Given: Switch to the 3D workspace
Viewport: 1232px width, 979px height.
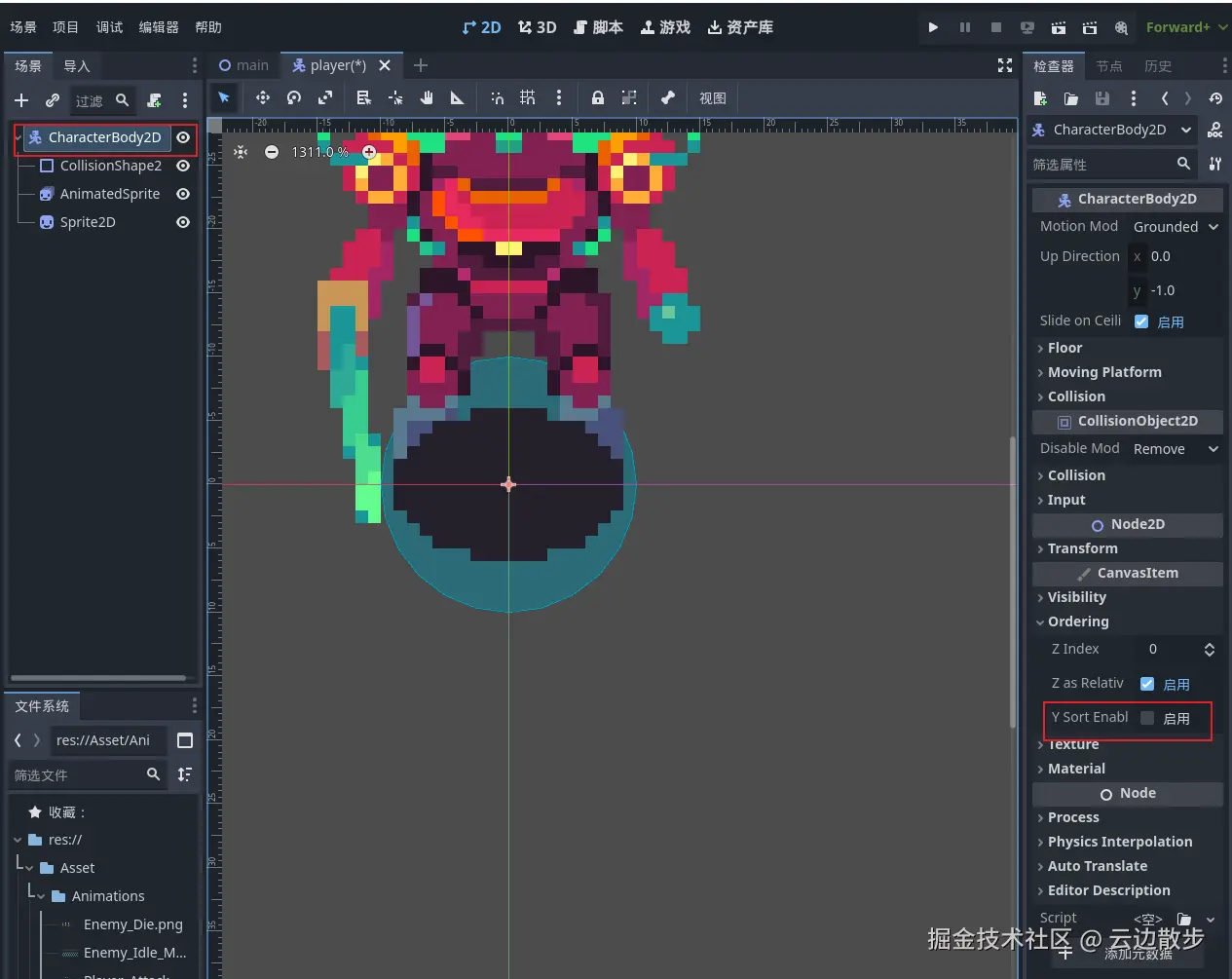Looking at the screenshot, I should (538, 27).
